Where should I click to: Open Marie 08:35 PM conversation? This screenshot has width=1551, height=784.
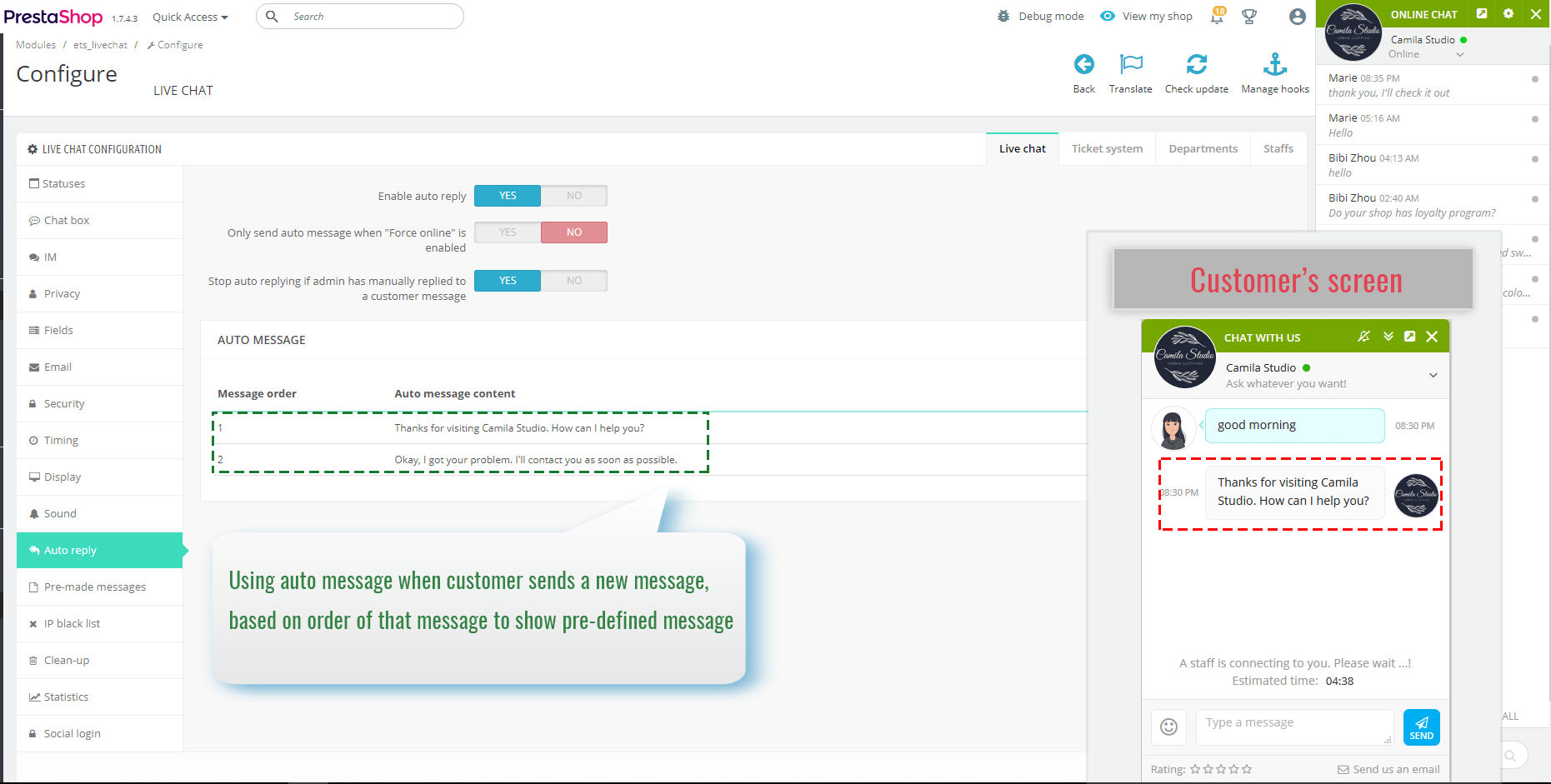(x=1433, y=85)
